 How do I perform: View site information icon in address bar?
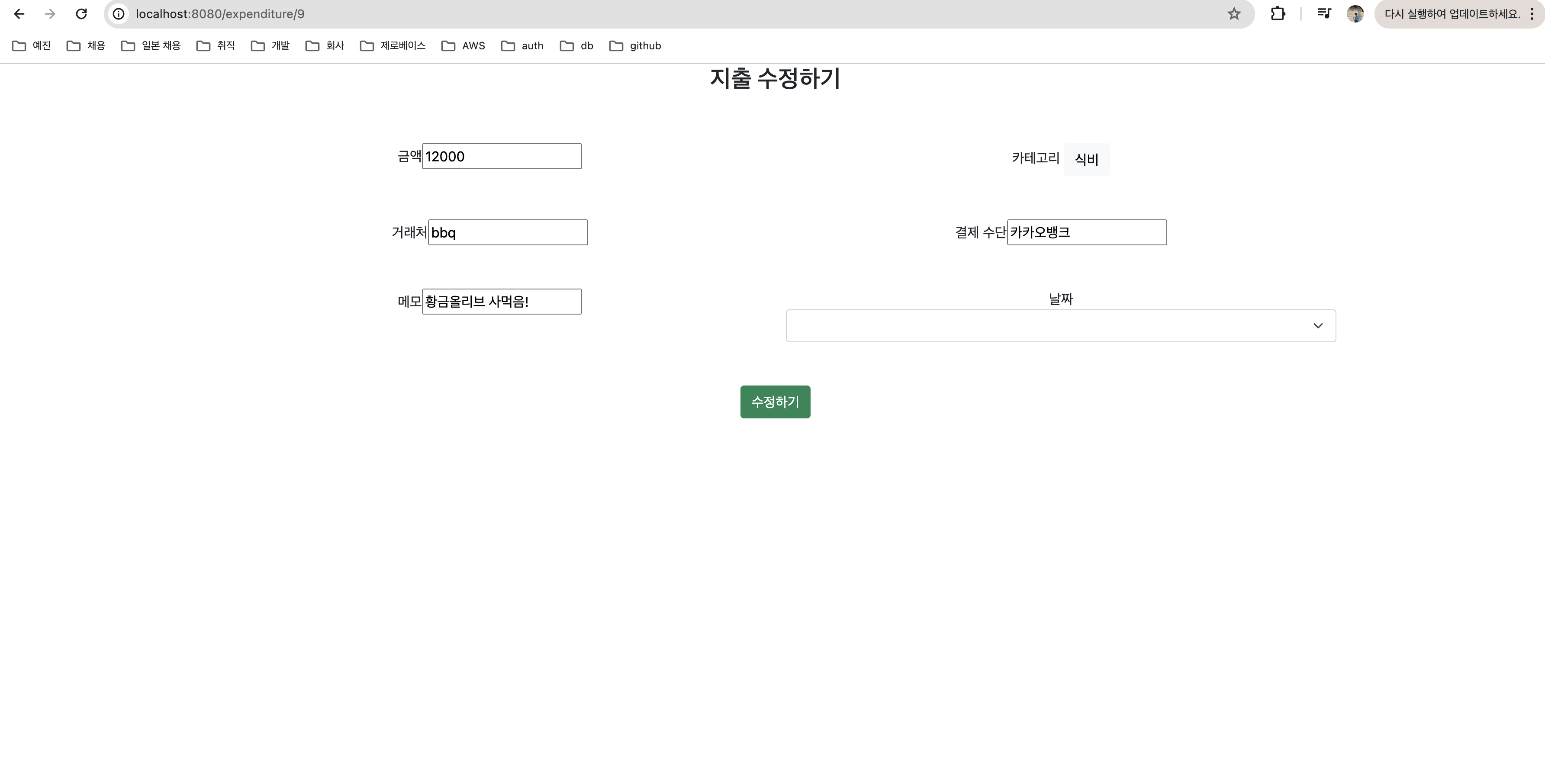pos(119,14)
